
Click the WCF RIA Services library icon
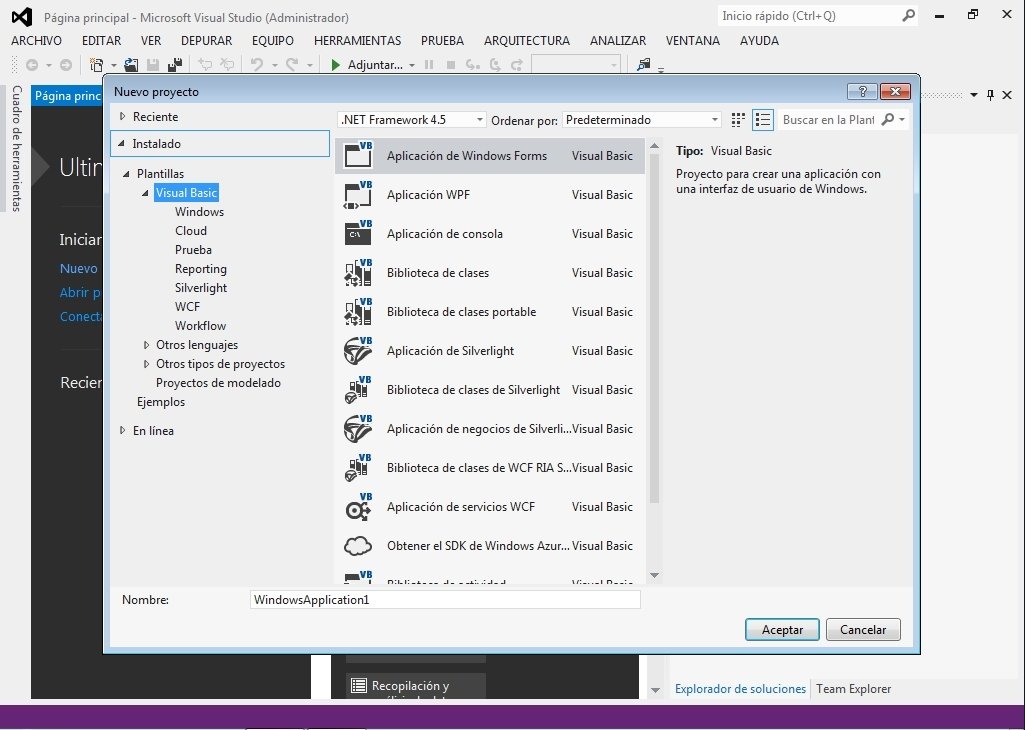(x=358, y=468)
